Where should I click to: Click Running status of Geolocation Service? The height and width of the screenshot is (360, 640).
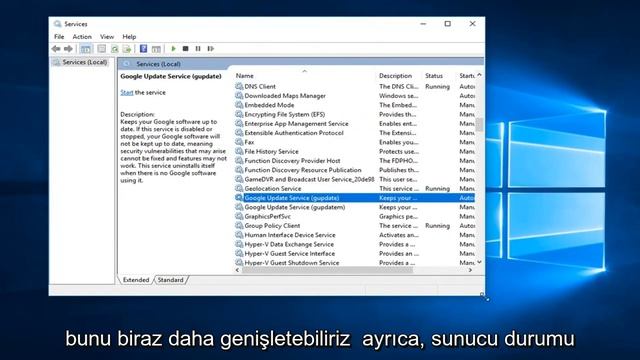coord(437,189)
